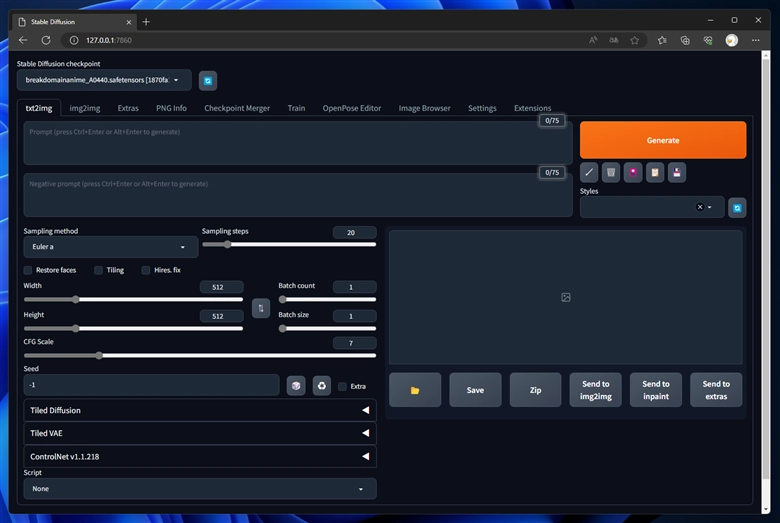
Task: Click the Batch size slider handle
Action: [x=283, y=328]
